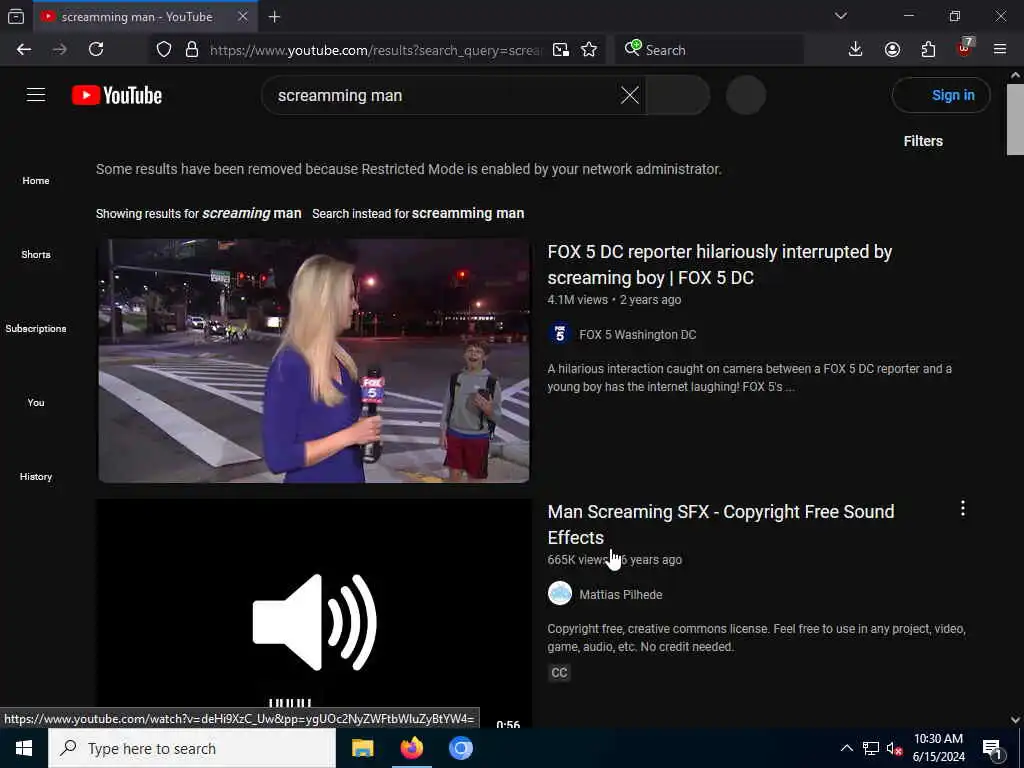Click the browser back arrow
The width and height of the screenshot is (1024, 768).
tap(24, 50)
